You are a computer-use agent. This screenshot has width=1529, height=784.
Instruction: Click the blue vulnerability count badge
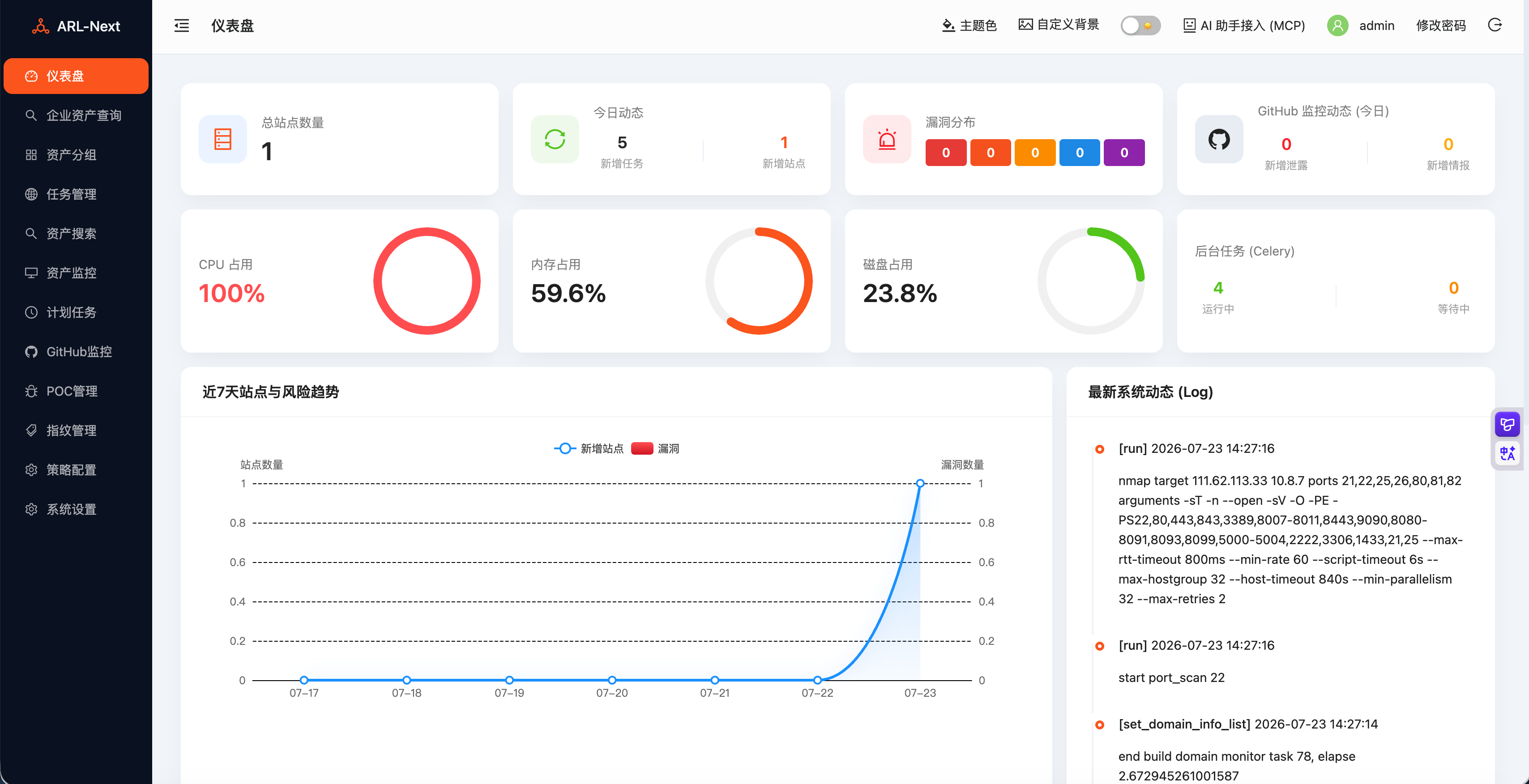(x=1079, y=153)
